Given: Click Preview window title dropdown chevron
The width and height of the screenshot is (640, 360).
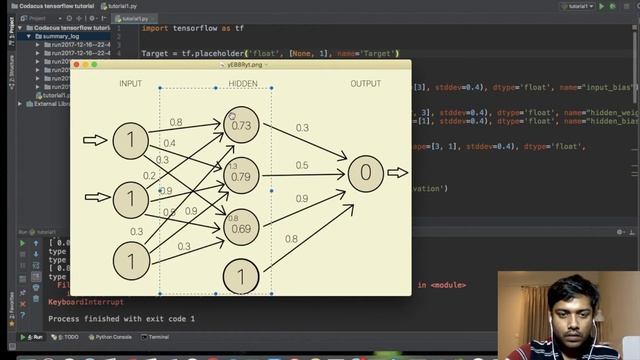Looking at the screenshot, I should coord(266,65).
